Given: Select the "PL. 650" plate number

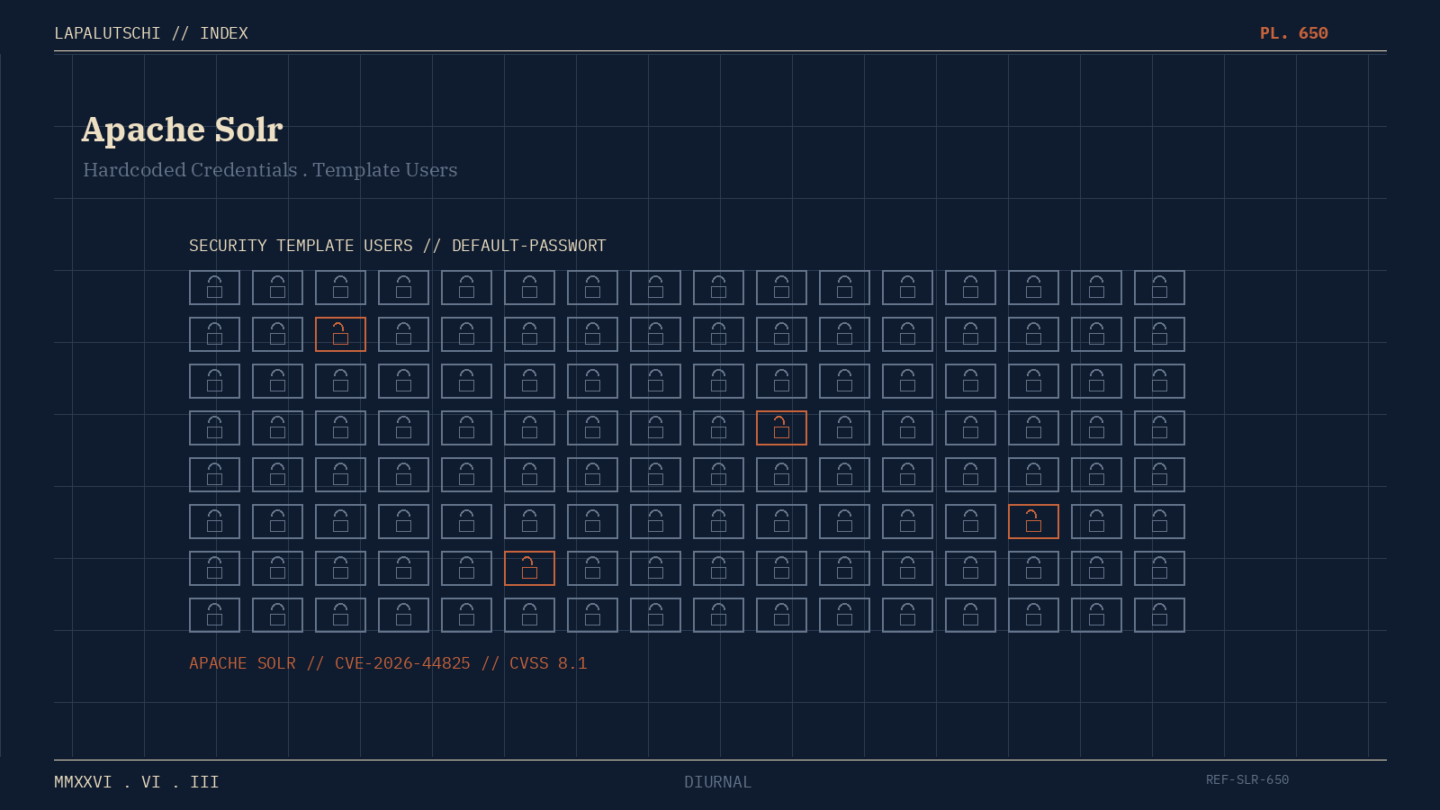Looking at the screenshot, I should (x=1294, y=33).
